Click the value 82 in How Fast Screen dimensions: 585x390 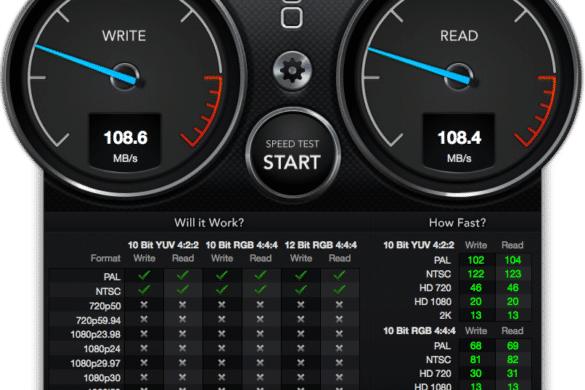pyautogui.click(x=513, y=360)
